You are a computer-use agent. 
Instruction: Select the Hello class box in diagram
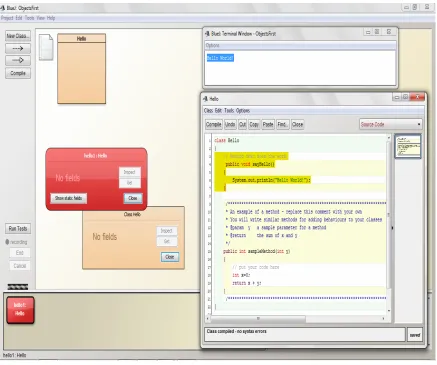tap(82, 69)
